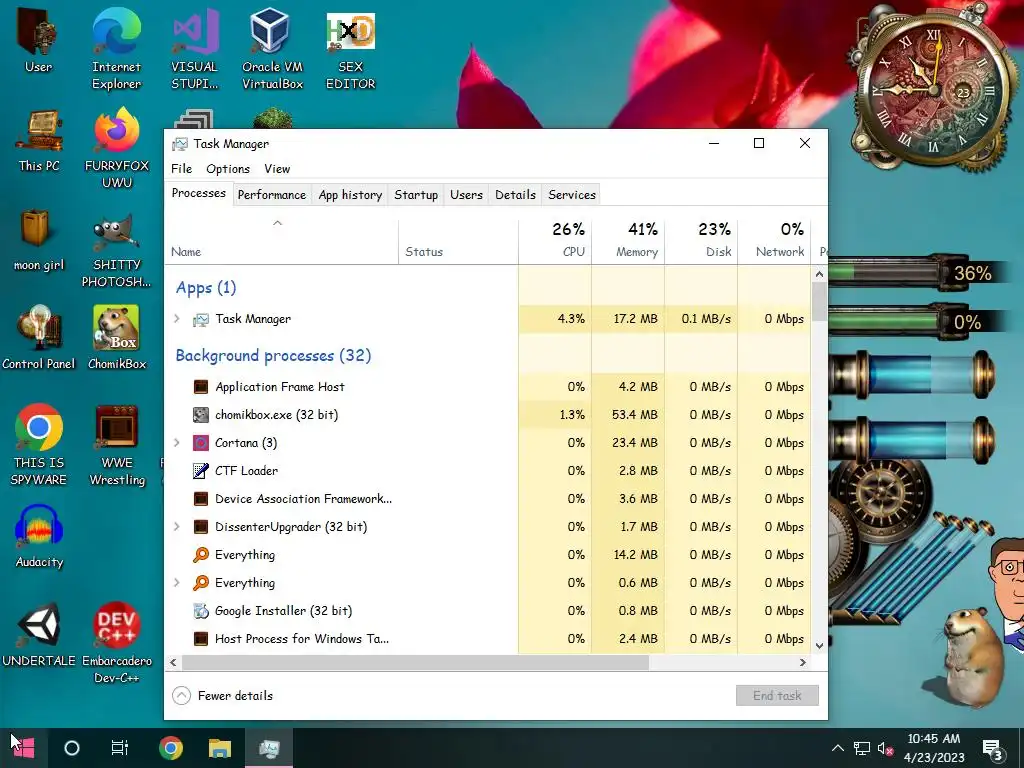
Task: Open Embarcadero Dev-C++ shortcut
Action: [117, 643]
